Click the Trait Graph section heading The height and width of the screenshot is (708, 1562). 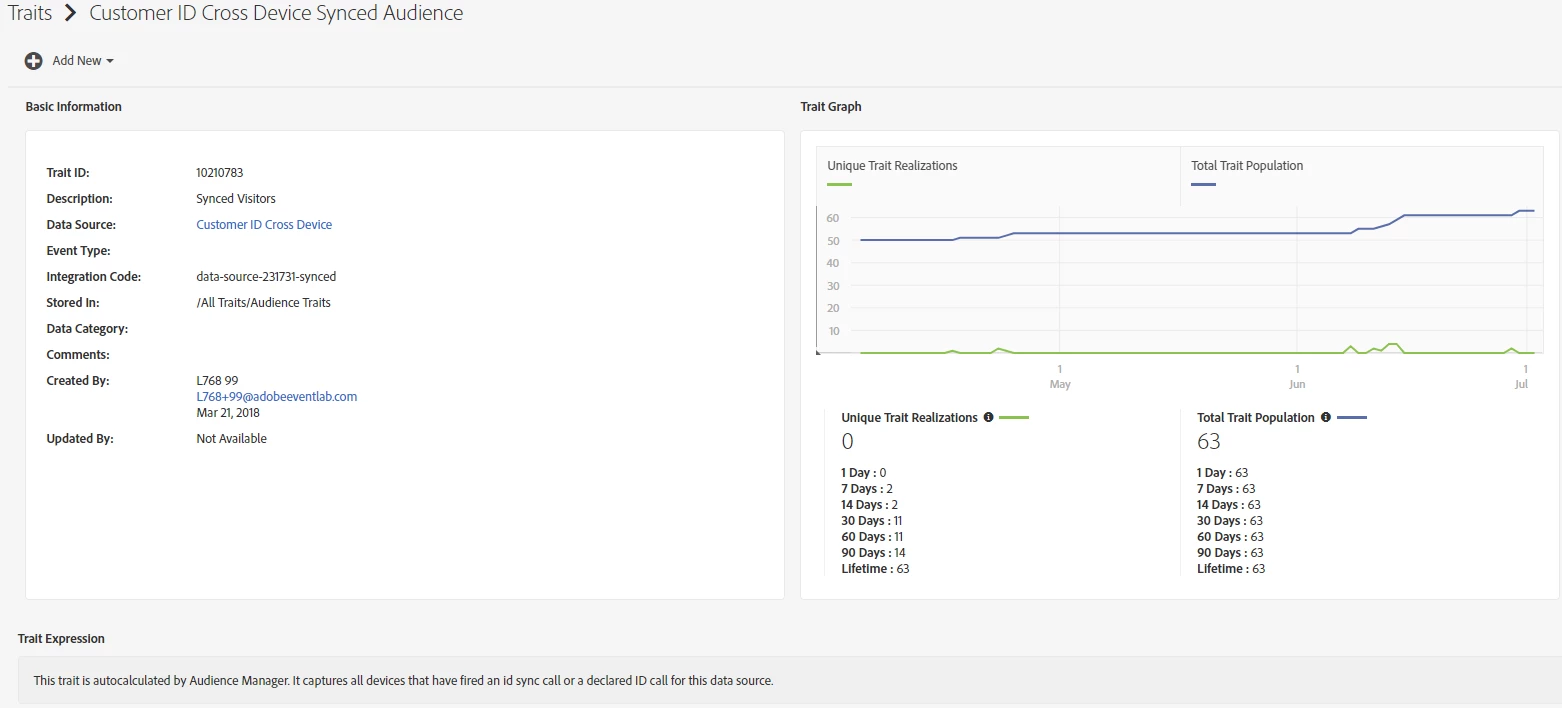coord(831,107)
